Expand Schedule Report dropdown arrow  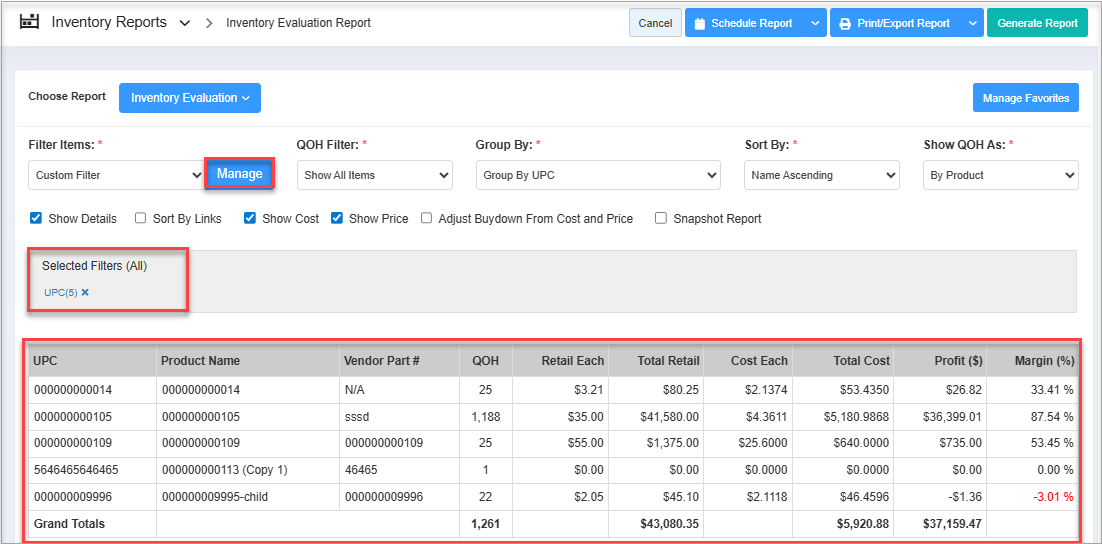coord(816,23)
